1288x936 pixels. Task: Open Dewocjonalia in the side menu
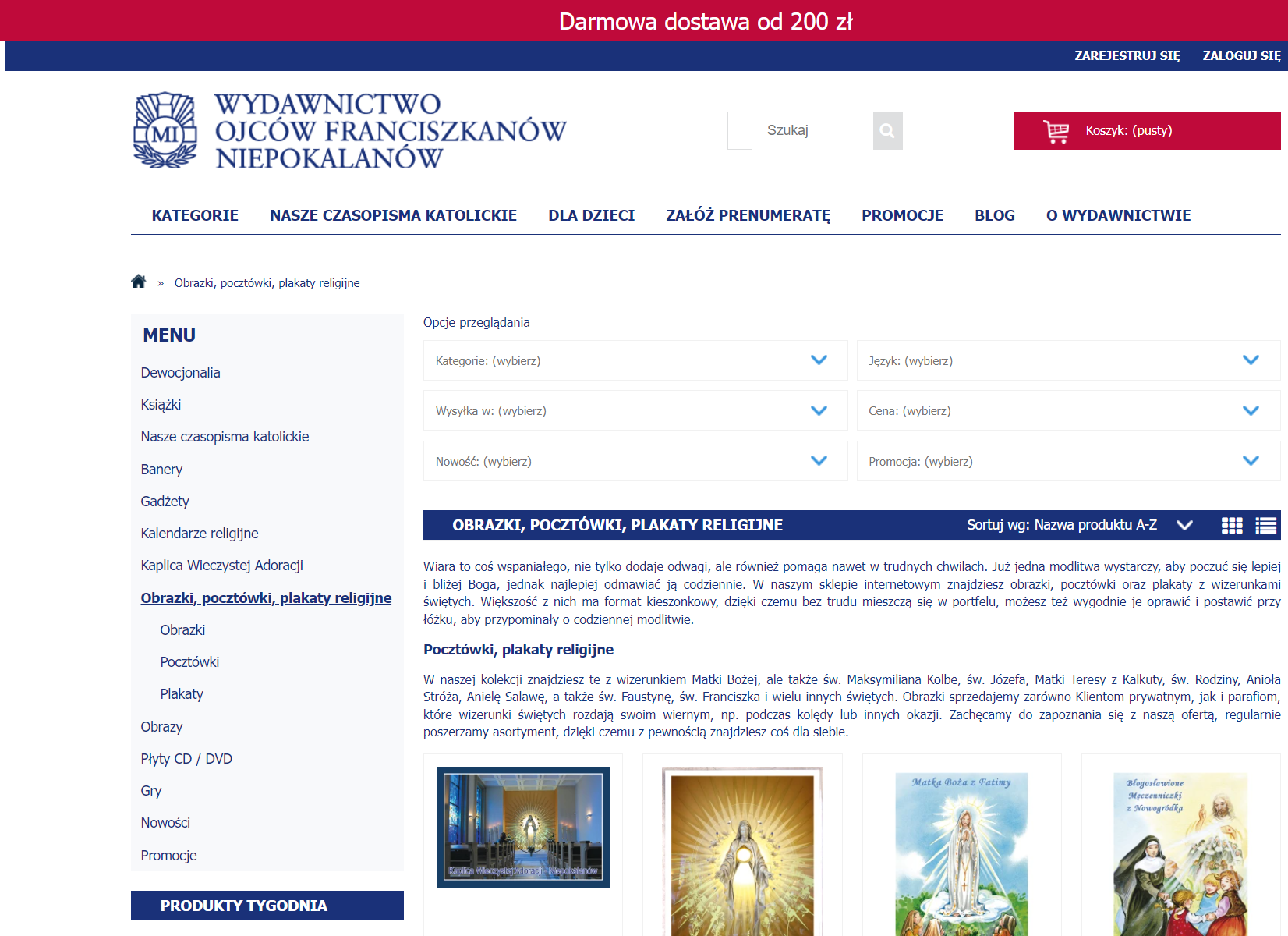(180, 373)
